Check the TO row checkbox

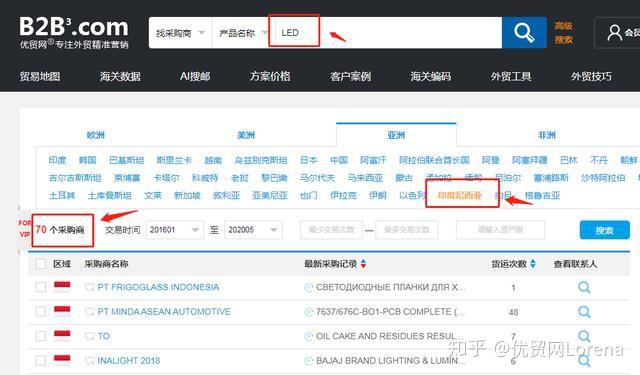[41, 336]
